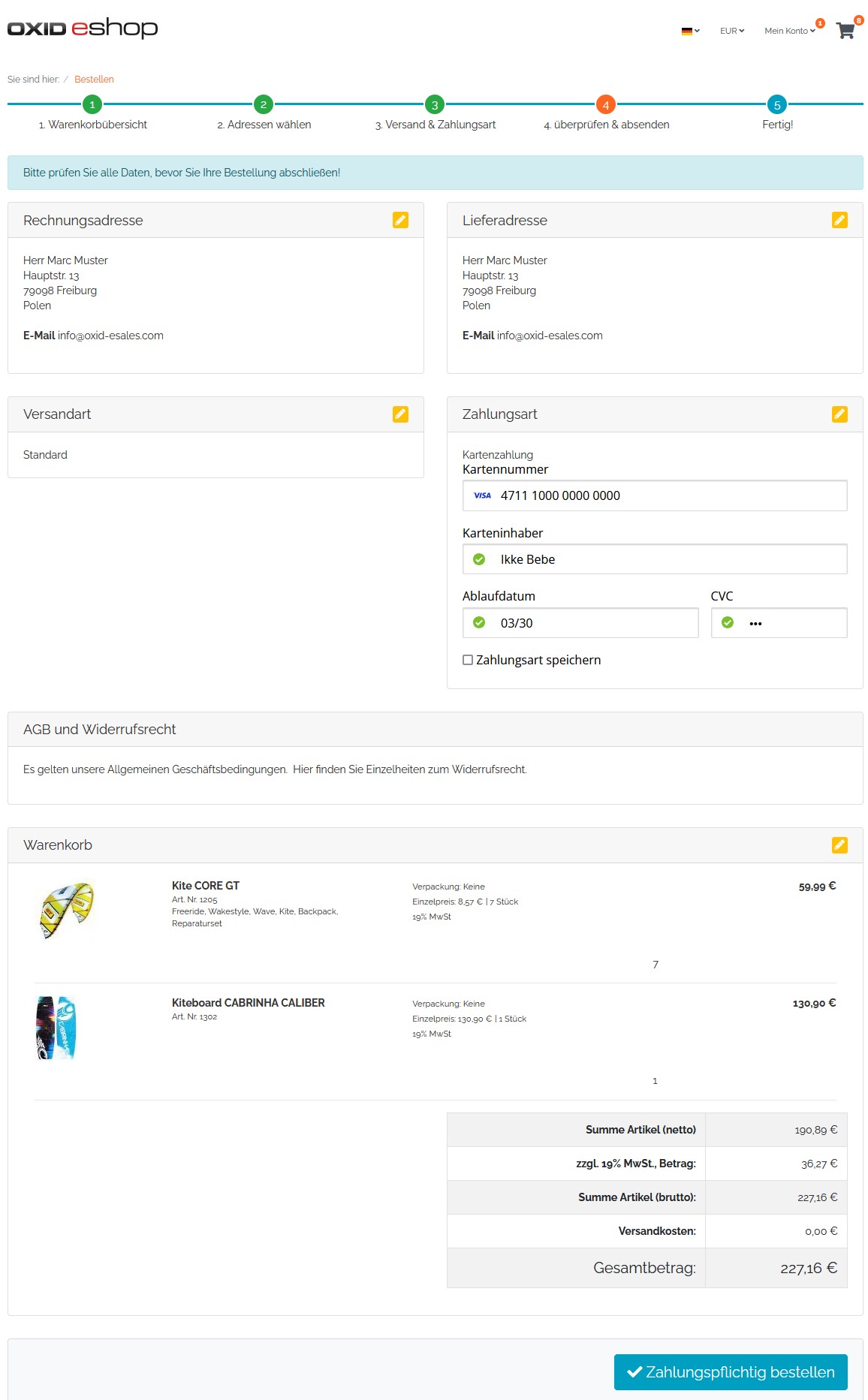Edit the Warenkorb with pencil icon
The image size is (868, 1400).
point(839,845)
